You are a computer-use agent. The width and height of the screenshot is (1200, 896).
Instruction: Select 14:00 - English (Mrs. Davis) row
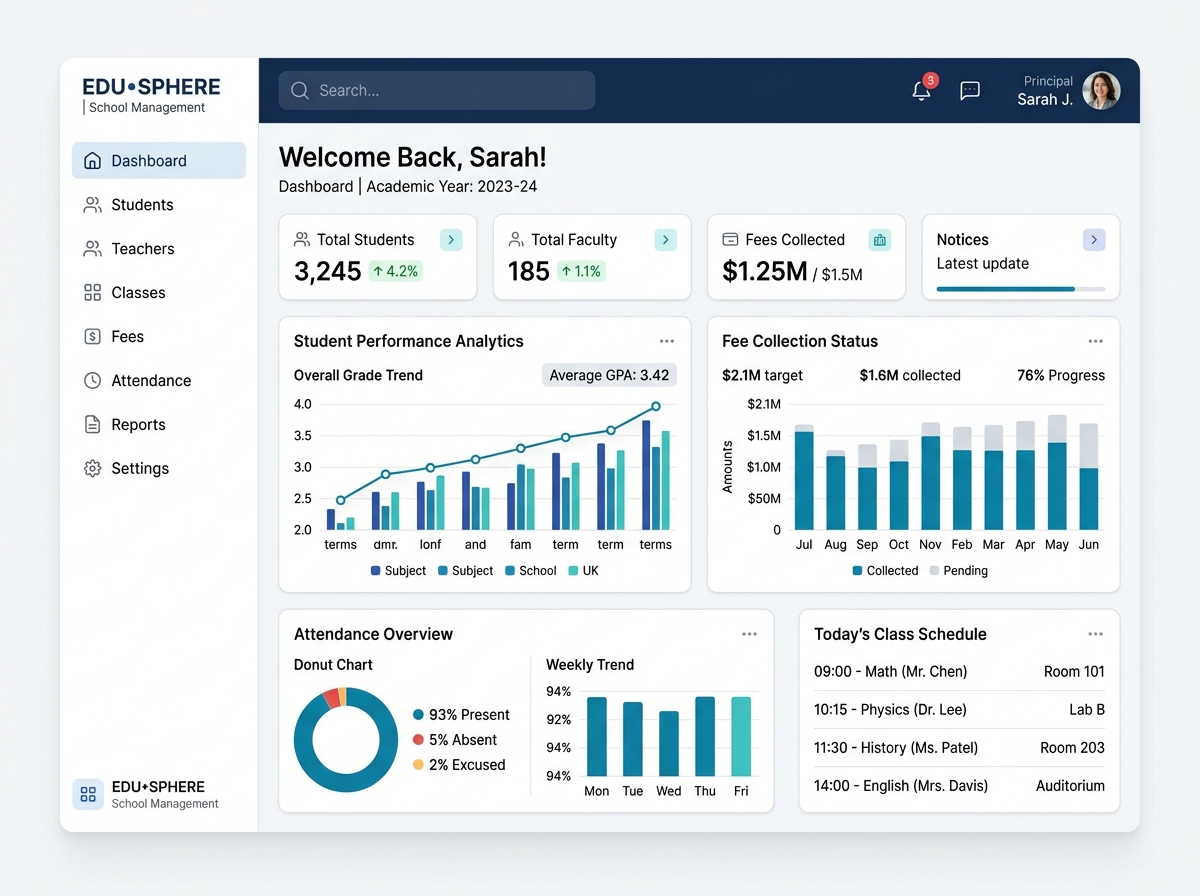(x=959, y=785)
